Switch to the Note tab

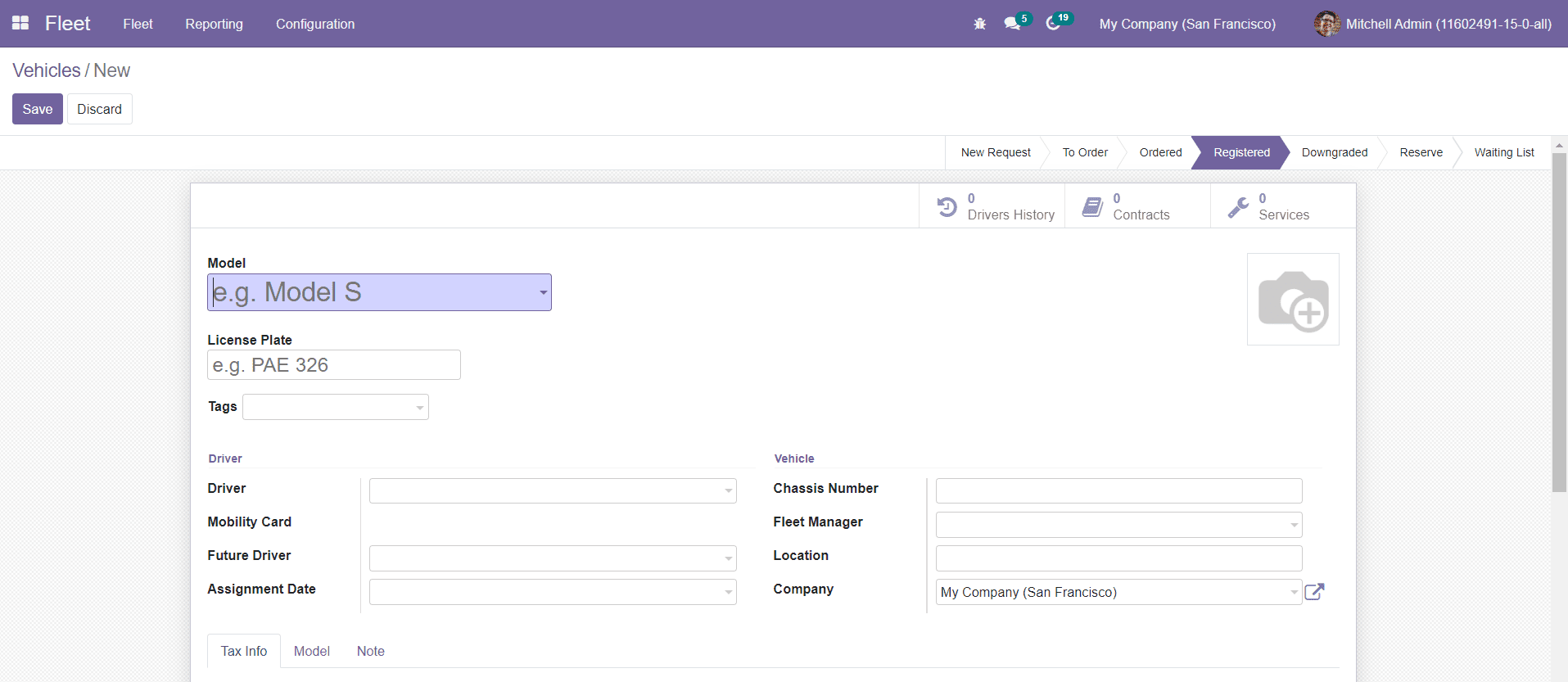[x=370, y=651]
